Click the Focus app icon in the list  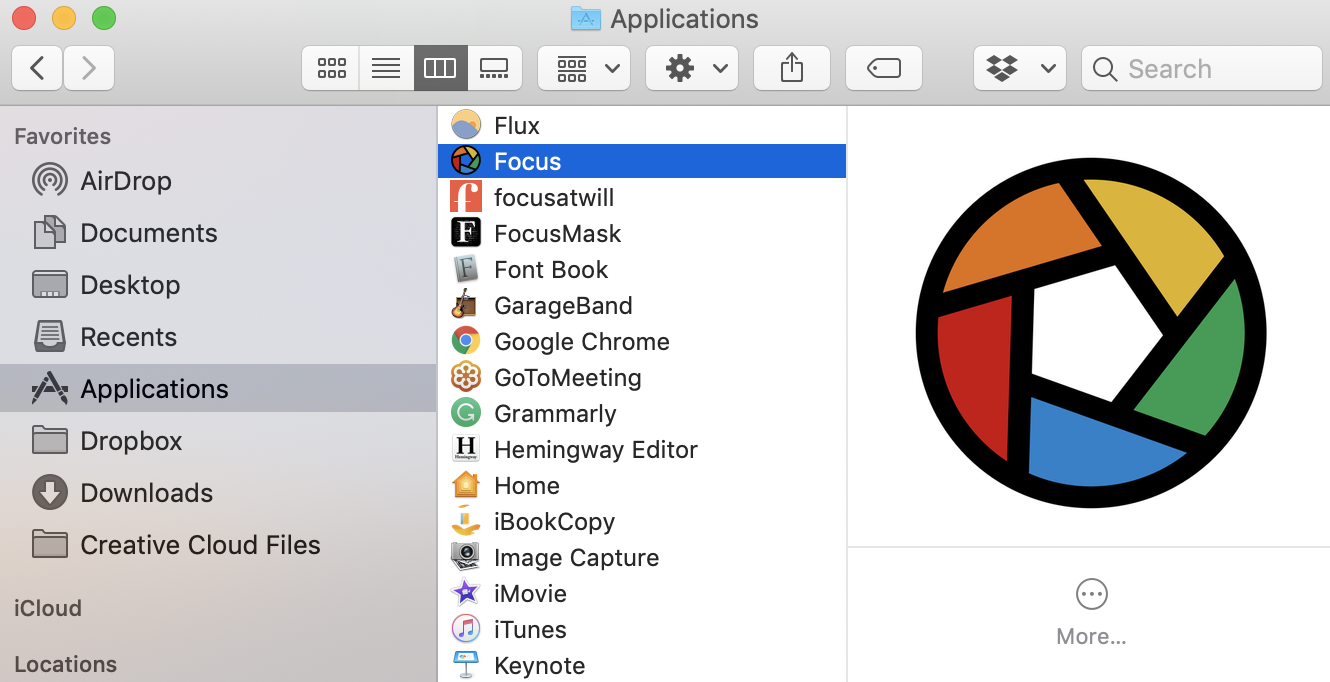(x=466, y=161)
